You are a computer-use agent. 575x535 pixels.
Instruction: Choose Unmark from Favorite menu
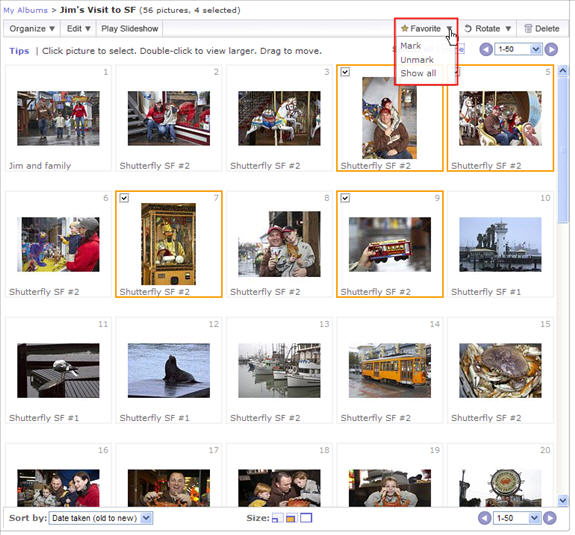tap(417, 60)
